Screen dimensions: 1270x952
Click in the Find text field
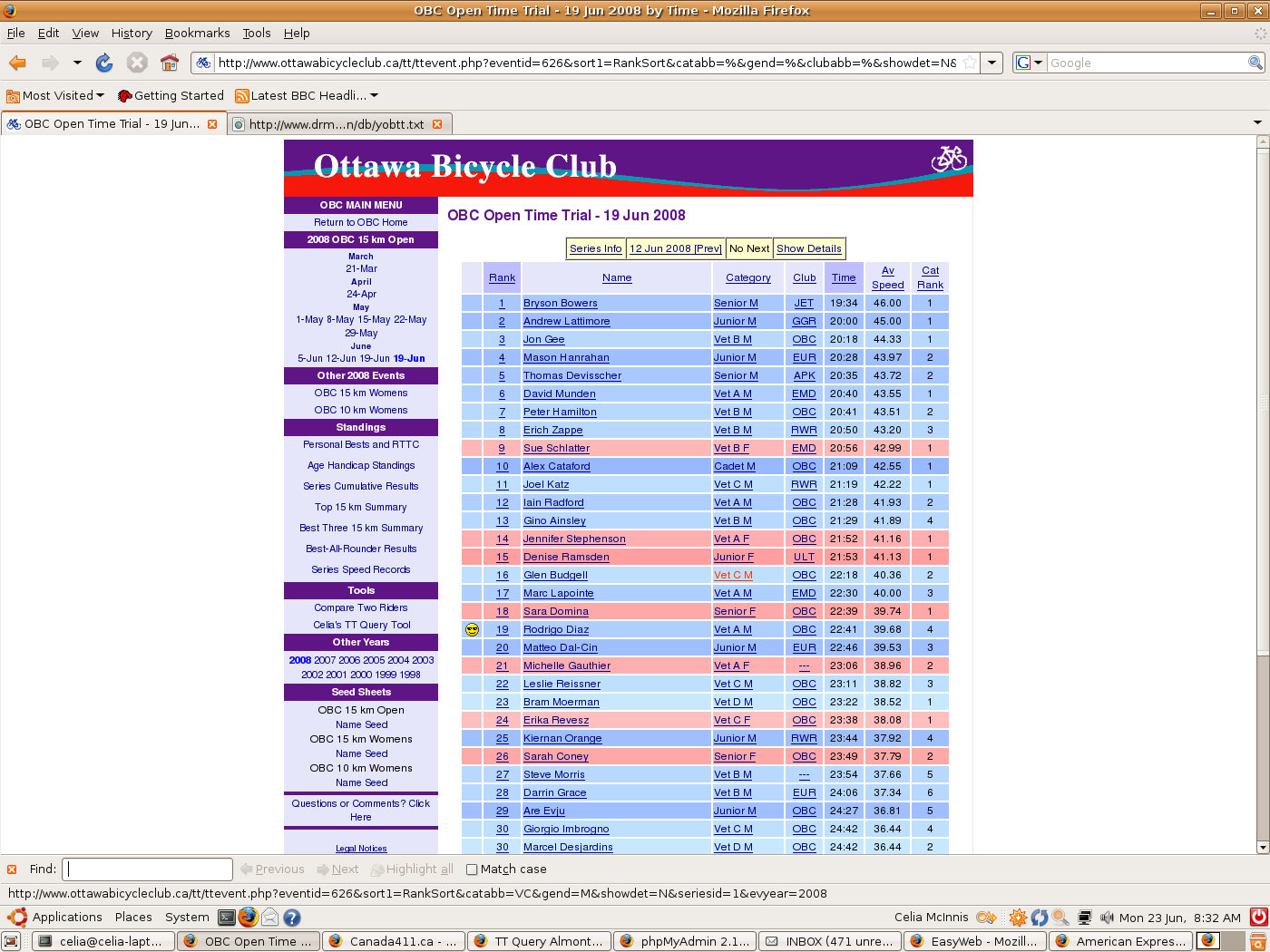point(149,869)
